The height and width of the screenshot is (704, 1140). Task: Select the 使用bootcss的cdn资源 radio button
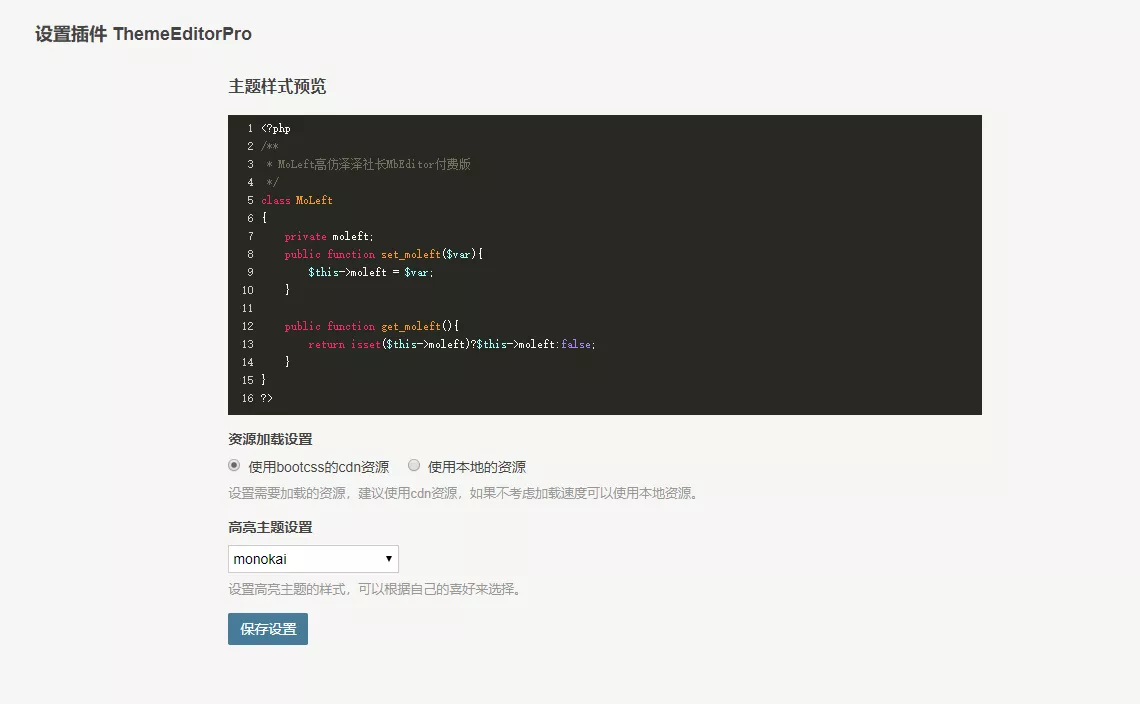[233, 465]
